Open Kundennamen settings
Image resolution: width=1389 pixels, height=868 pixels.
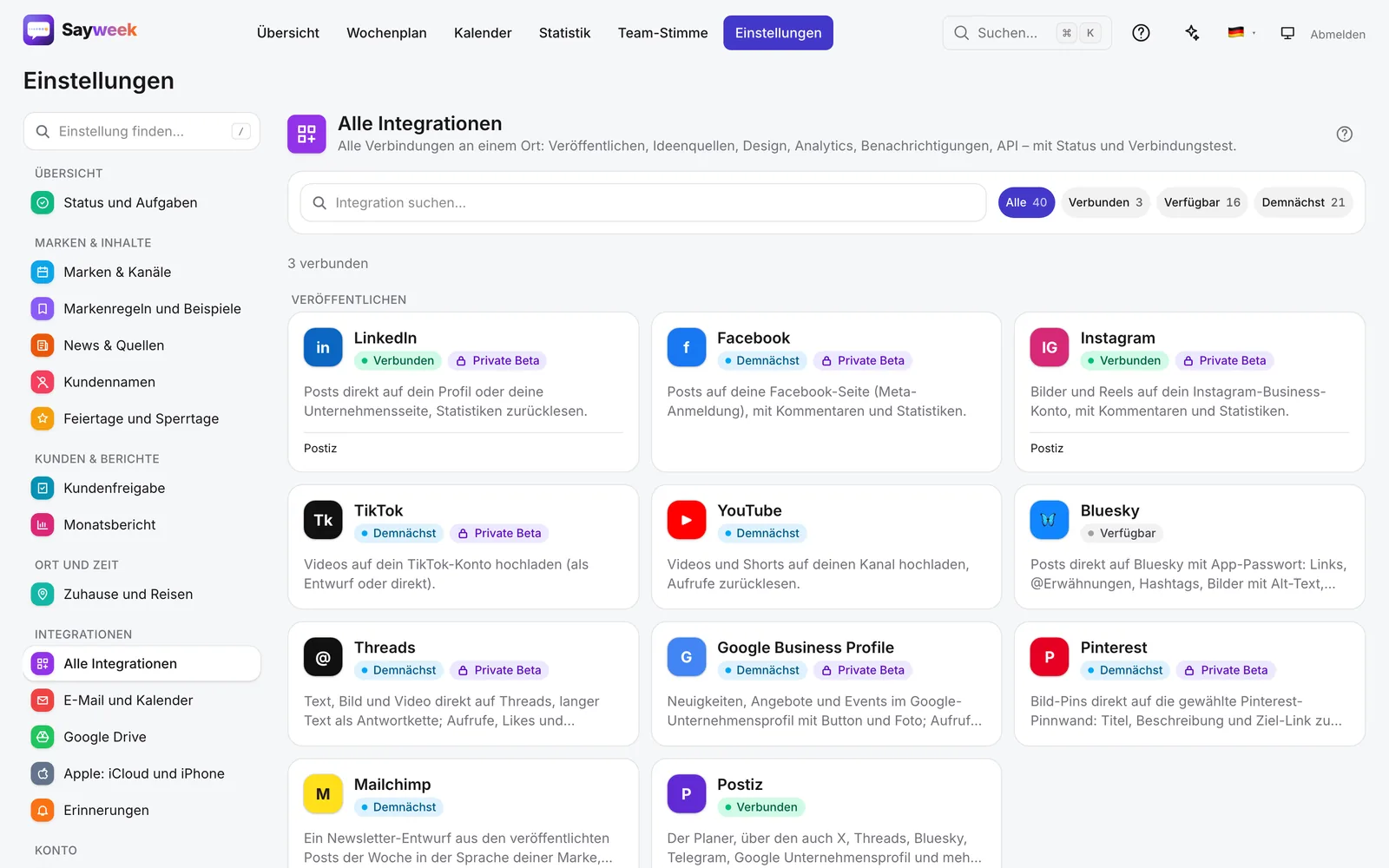point(142,381)
